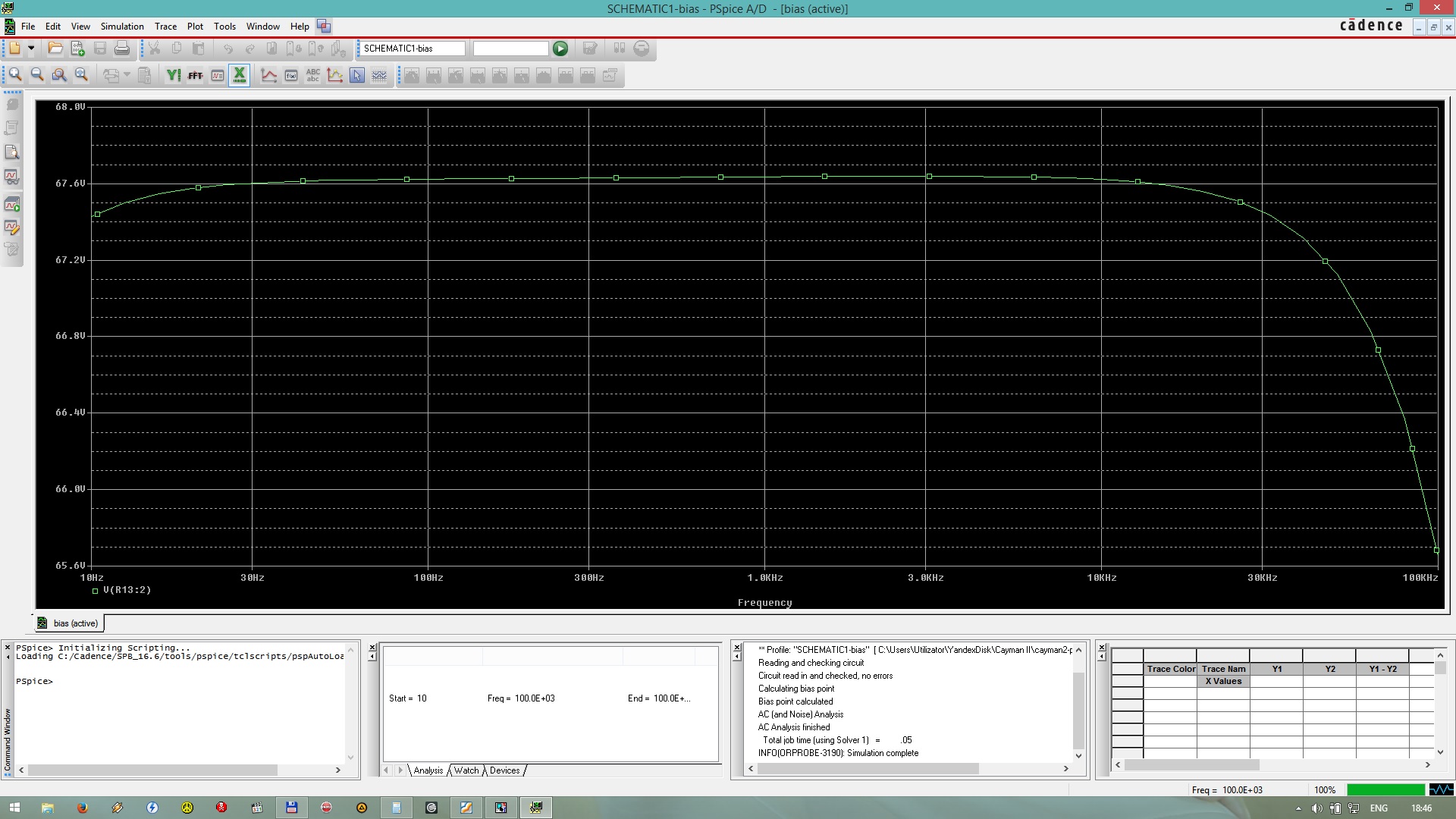This screenshot has width=1456, height=819.
Task: Open the Evaluate Measurement f(x) tool
Action: coord(291,75)
